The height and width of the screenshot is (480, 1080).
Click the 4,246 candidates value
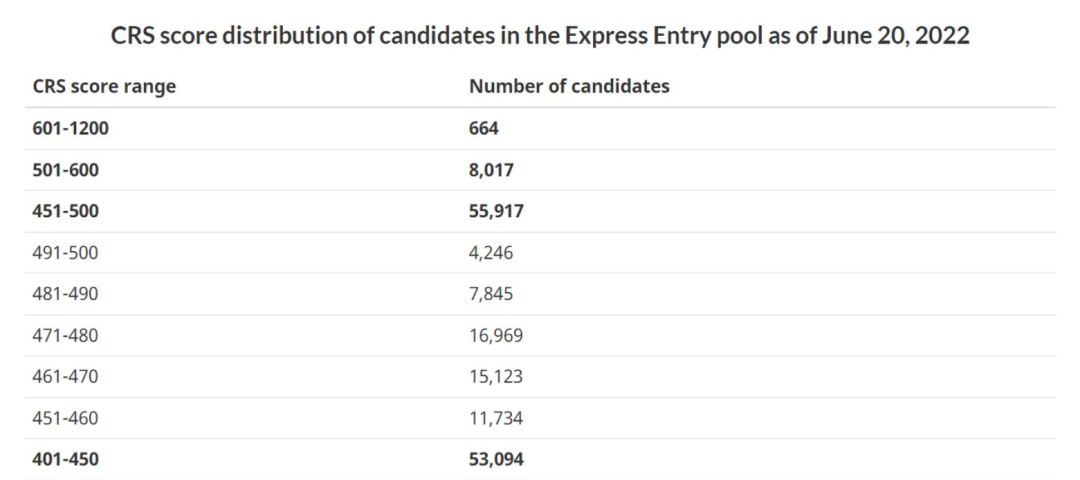(x=491, y=253)
